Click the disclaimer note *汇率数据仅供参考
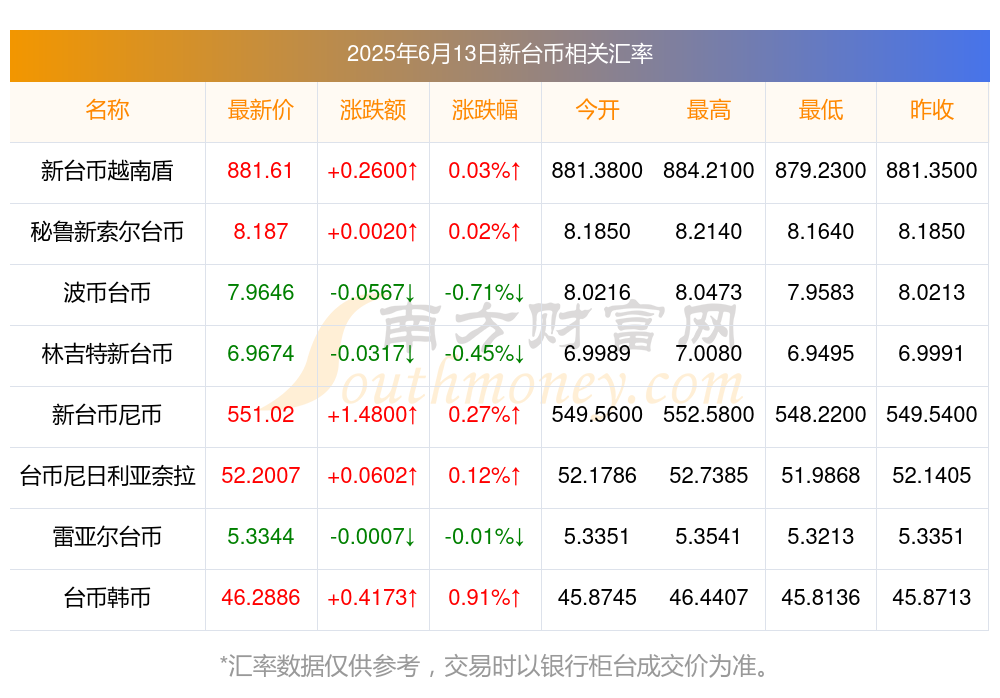This screenshot has height=698, width=1000. [x=320, y=666]
